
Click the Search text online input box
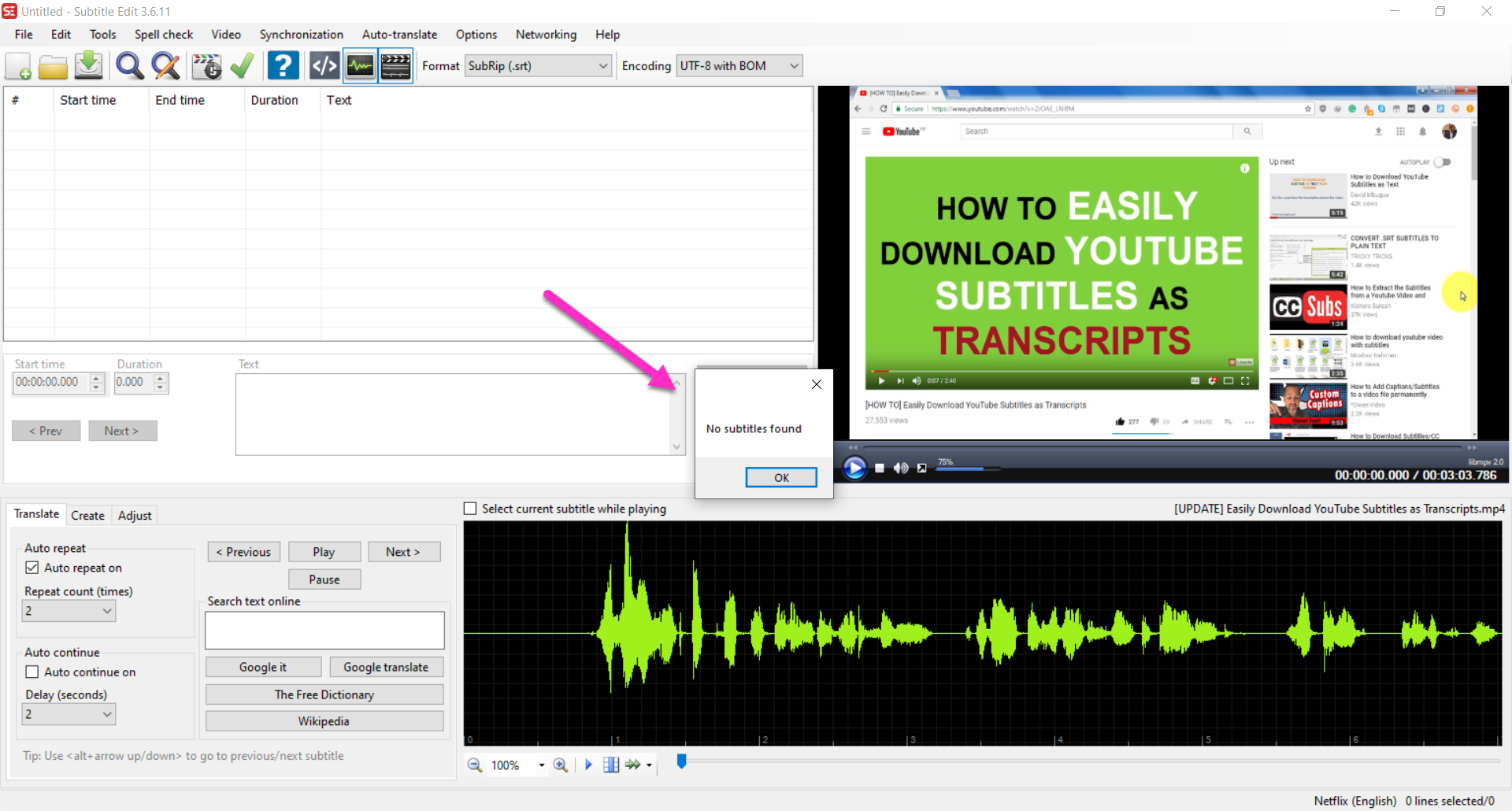pyautogui.click(x=324, y=631)
